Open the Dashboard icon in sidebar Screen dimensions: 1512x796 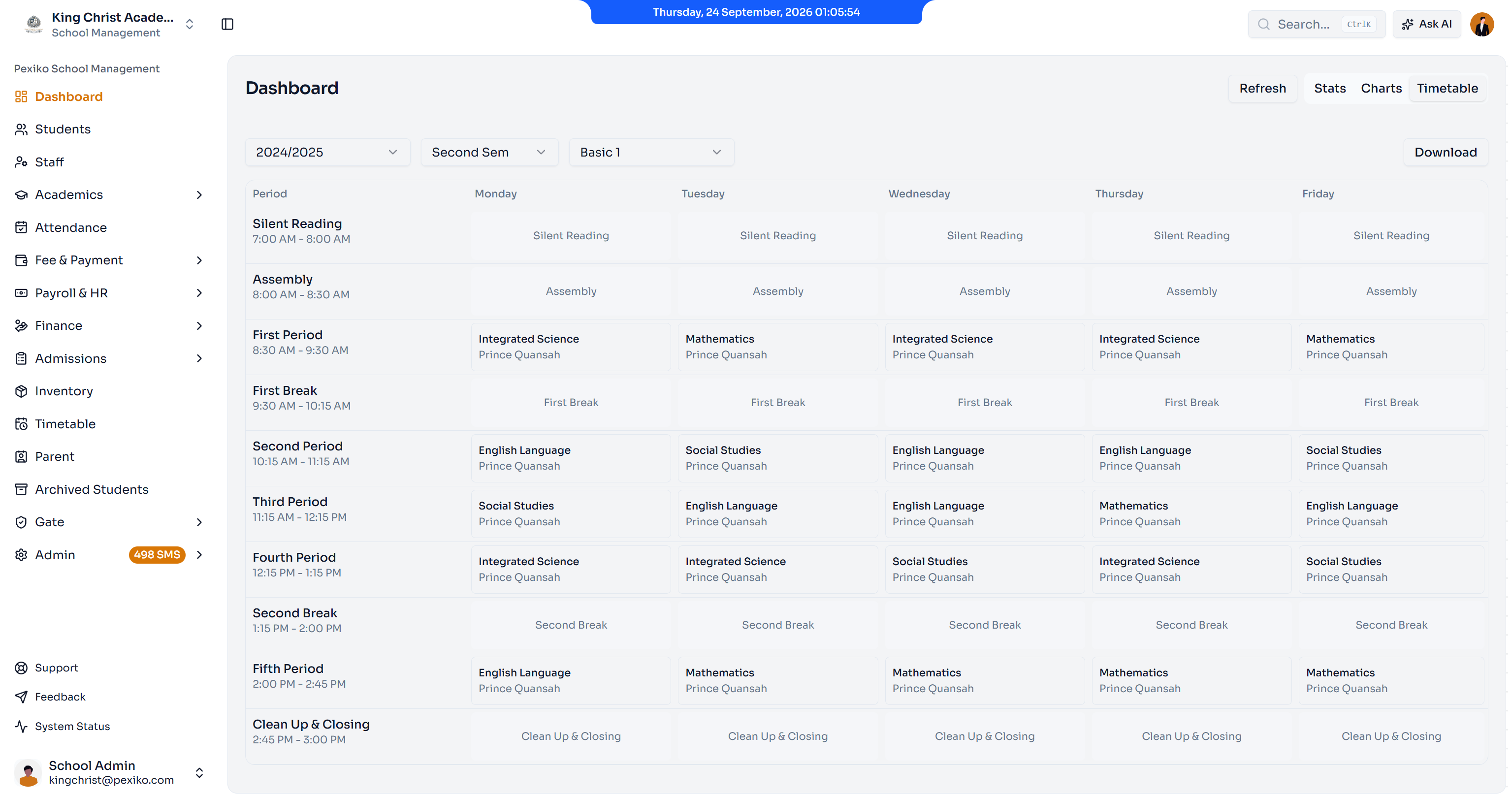(x=21, y=96)
